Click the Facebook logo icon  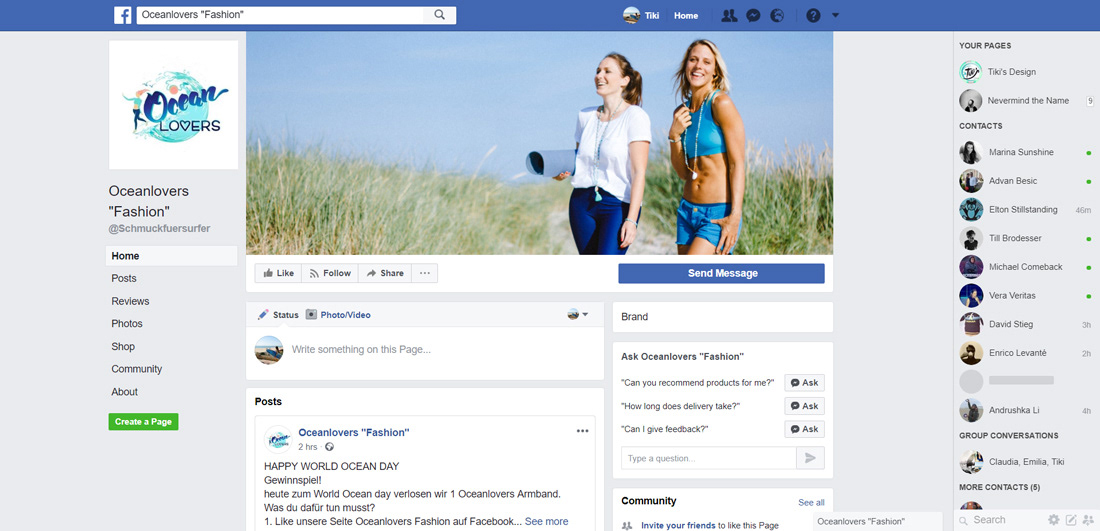[x=123, y=15]
